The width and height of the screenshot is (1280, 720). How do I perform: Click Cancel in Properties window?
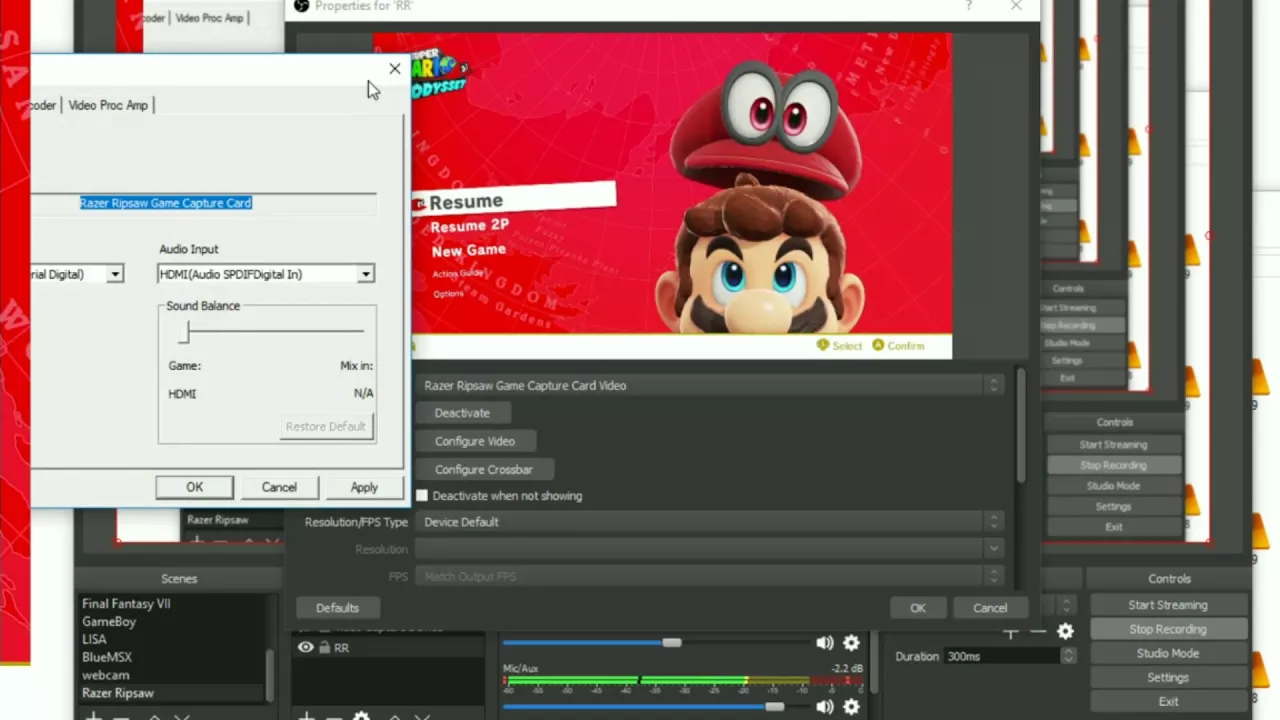990,608
